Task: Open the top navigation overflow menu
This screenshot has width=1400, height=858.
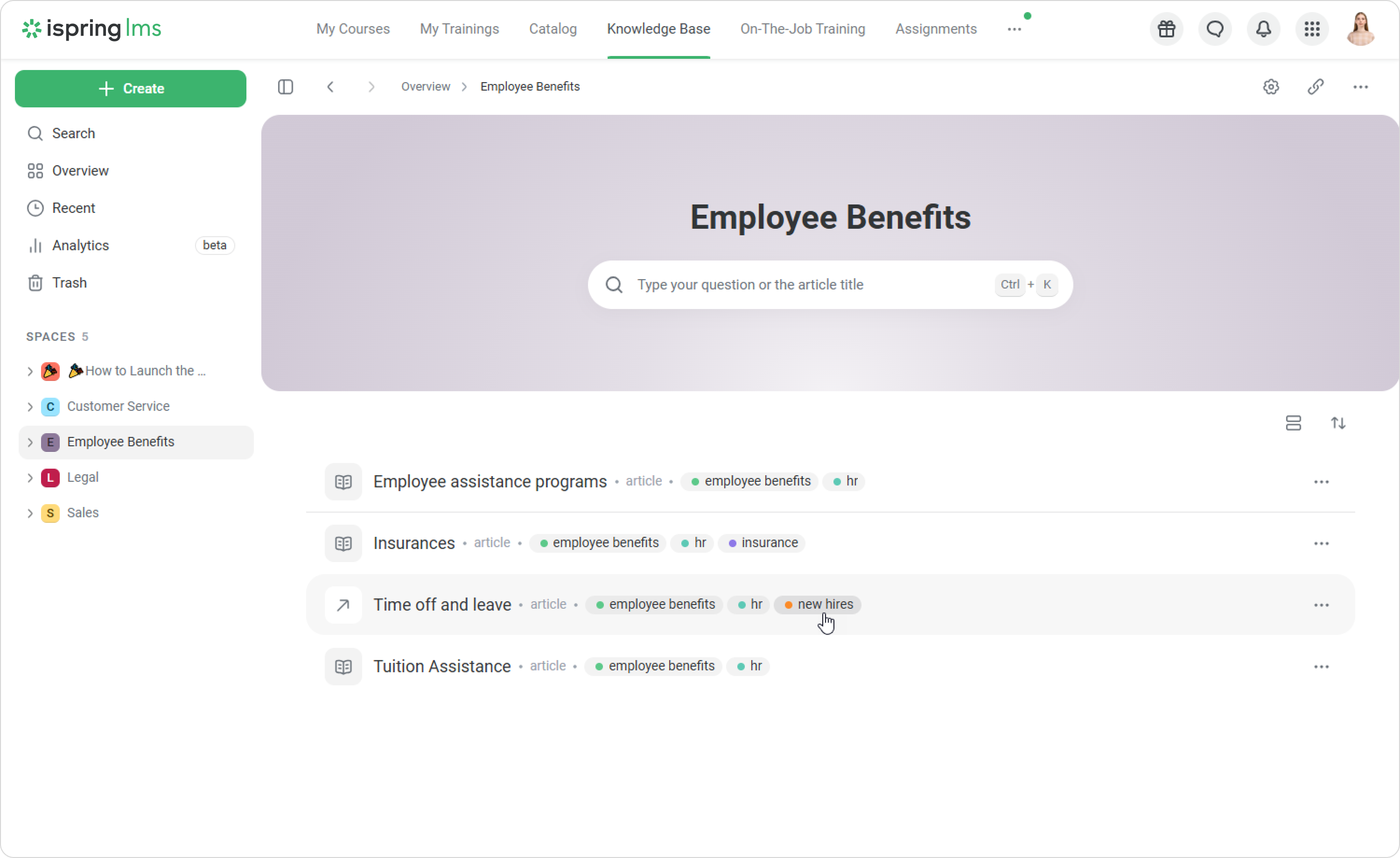Action: point(1014,29)
